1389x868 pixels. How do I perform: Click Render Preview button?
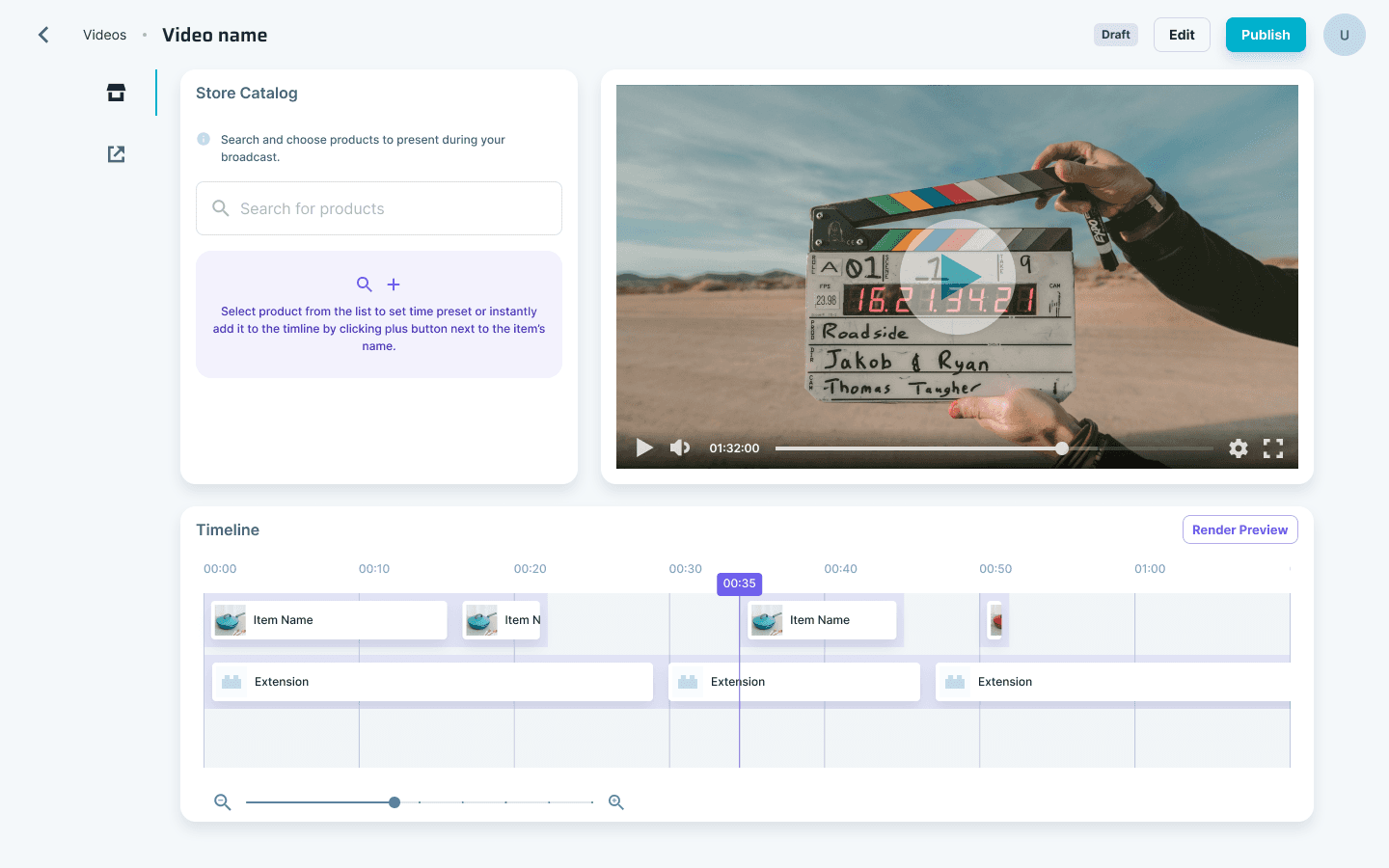point(1240,529)
